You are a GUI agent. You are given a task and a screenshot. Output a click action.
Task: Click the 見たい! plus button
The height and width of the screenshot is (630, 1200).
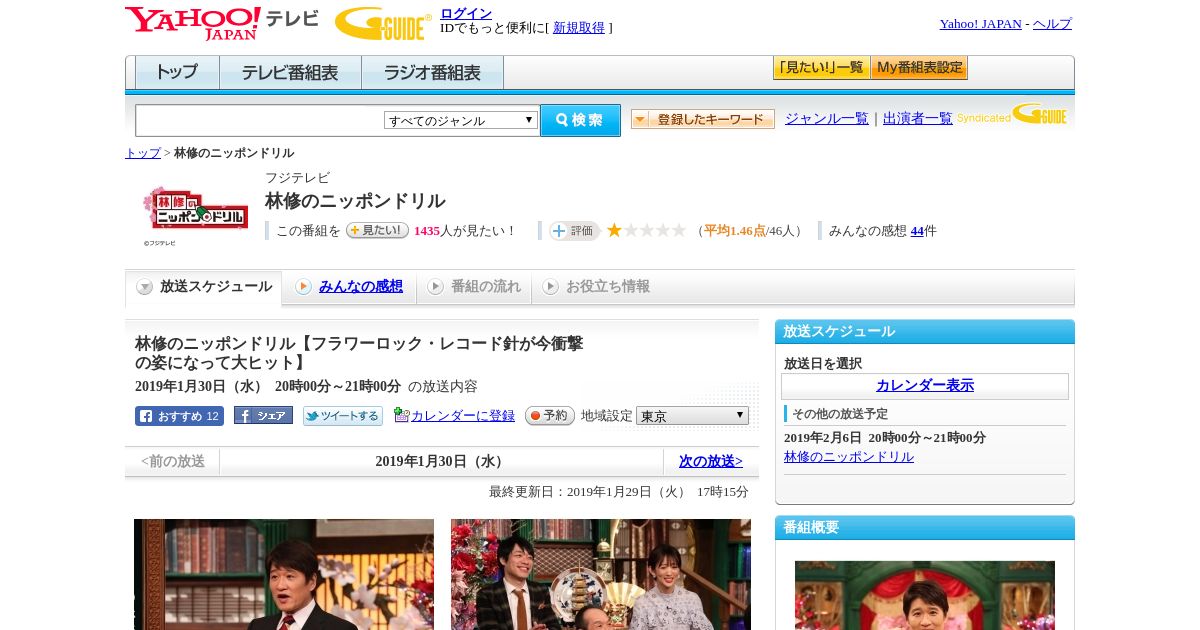[377, 230]
